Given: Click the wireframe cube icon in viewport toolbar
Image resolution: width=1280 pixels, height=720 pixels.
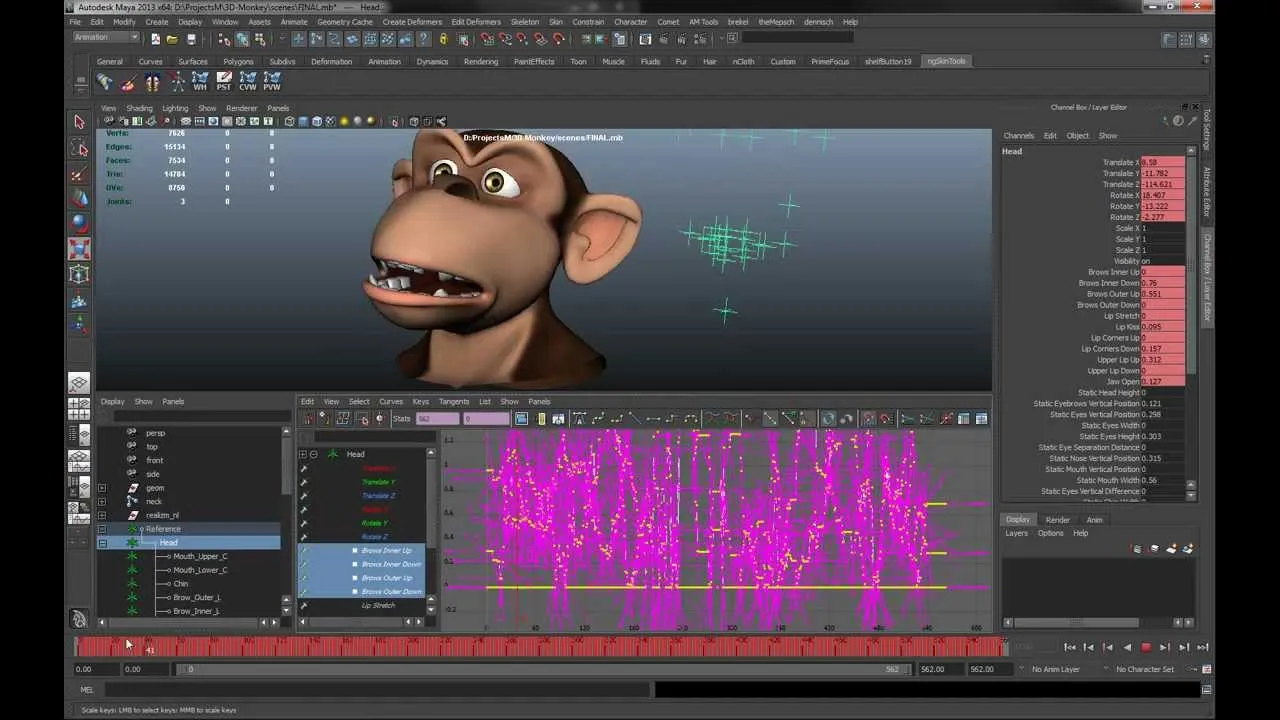Looking at the screenshot, I should point(289,122).
